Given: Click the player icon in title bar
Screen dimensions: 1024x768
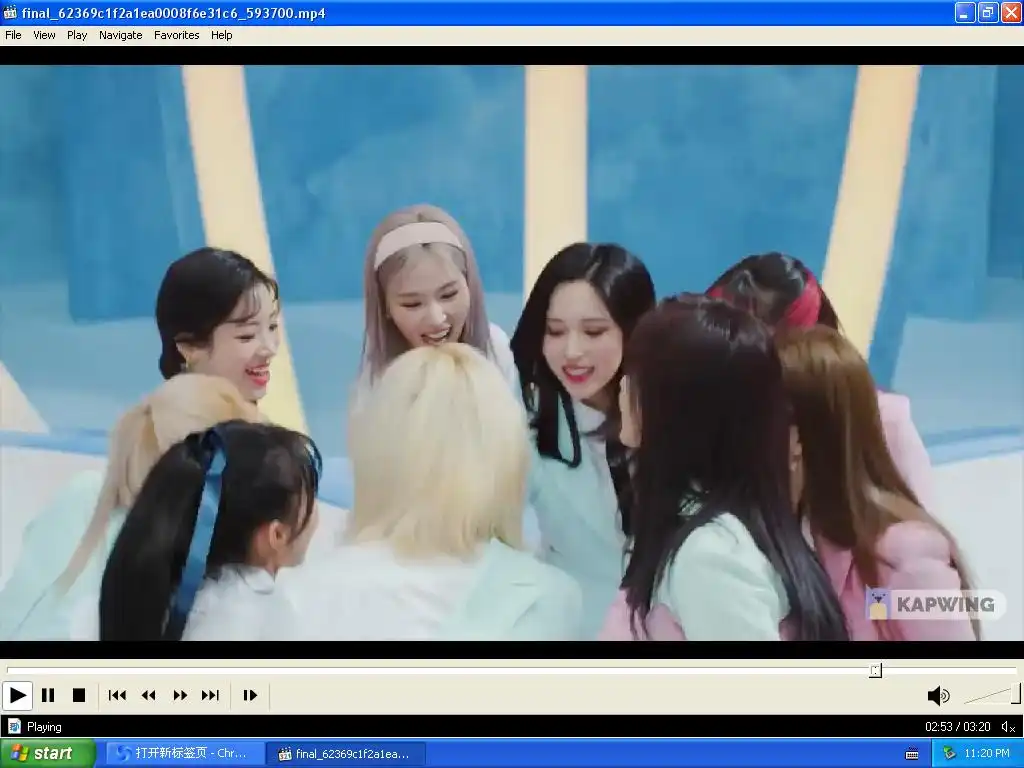Looking at the screenshot, I should [10, 12].
